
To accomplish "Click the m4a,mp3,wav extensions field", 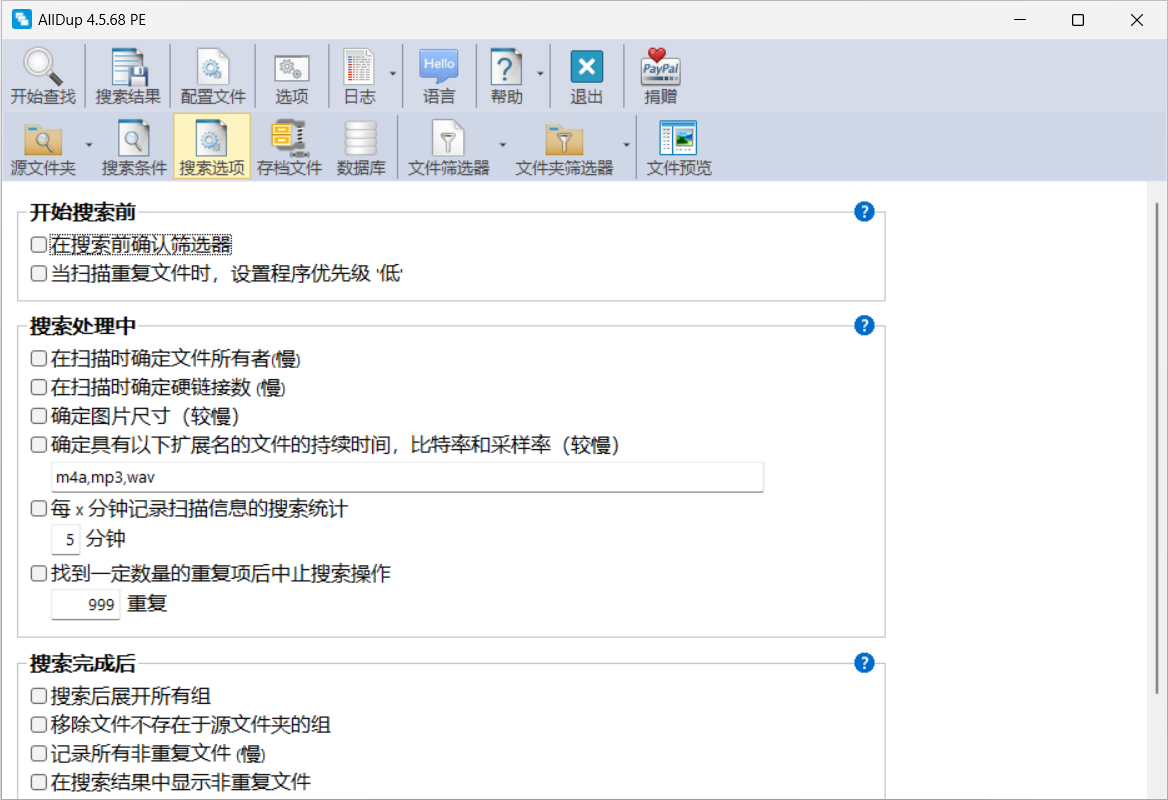I will coord(407,477).
